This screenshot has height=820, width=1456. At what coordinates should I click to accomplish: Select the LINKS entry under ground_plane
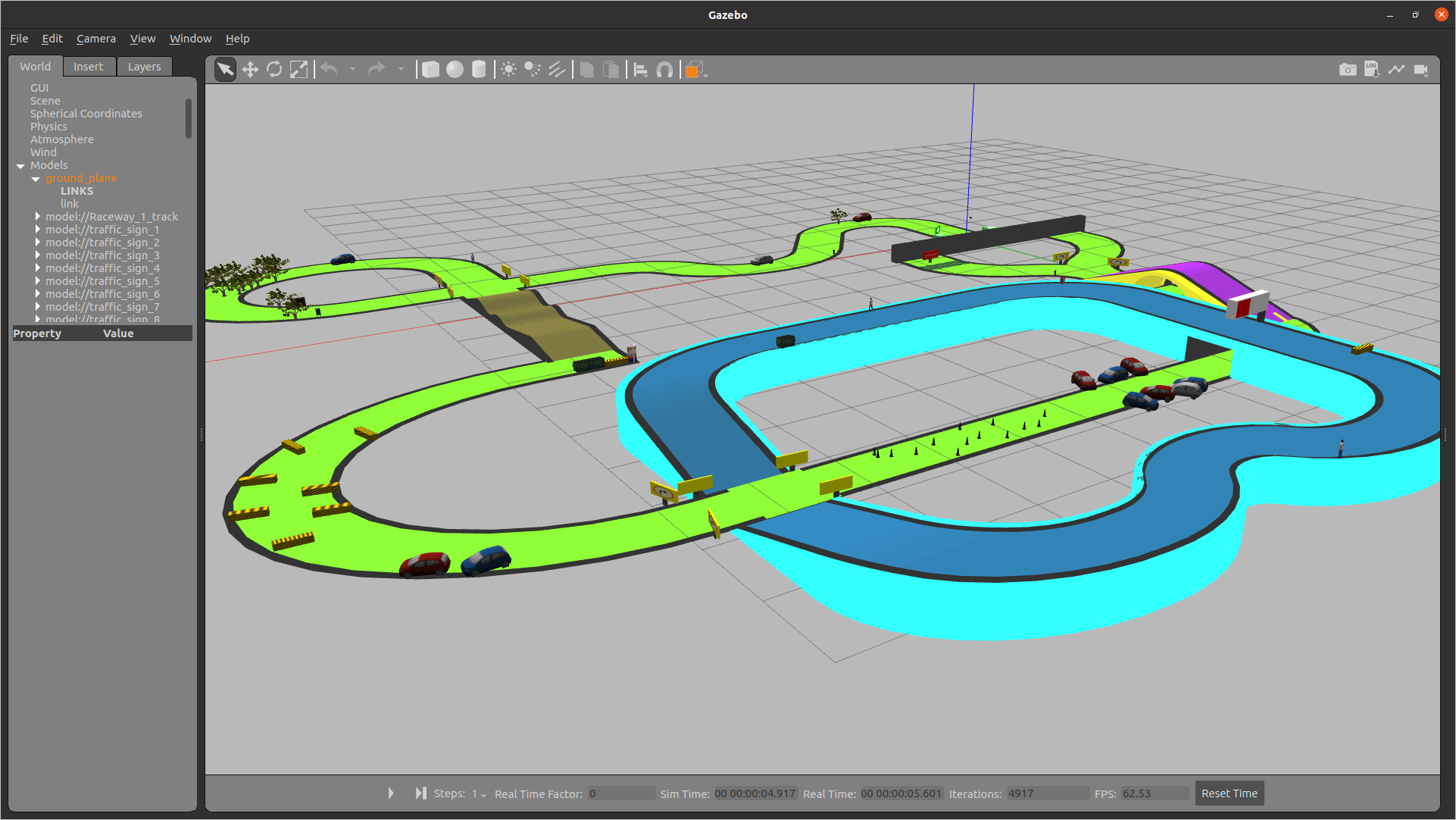click(x=77, y=191)
